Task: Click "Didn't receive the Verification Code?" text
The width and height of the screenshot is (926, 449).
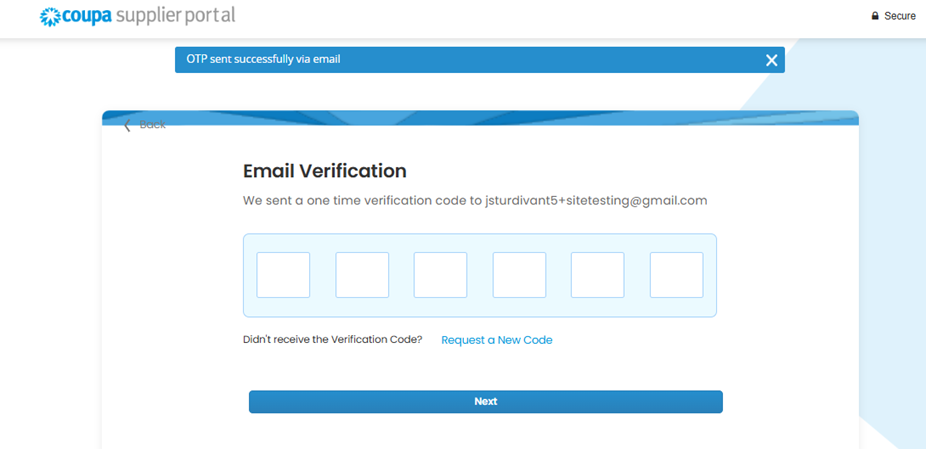Action: click(x=332, y=340)
